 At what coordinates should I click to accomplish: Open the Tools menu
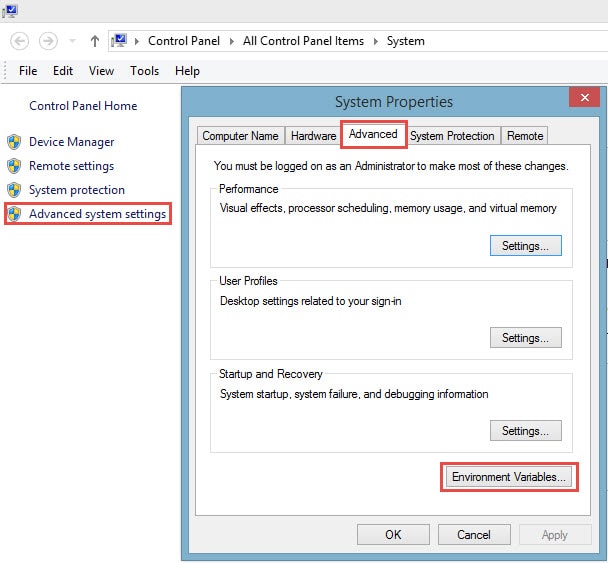tap(144, 71)
